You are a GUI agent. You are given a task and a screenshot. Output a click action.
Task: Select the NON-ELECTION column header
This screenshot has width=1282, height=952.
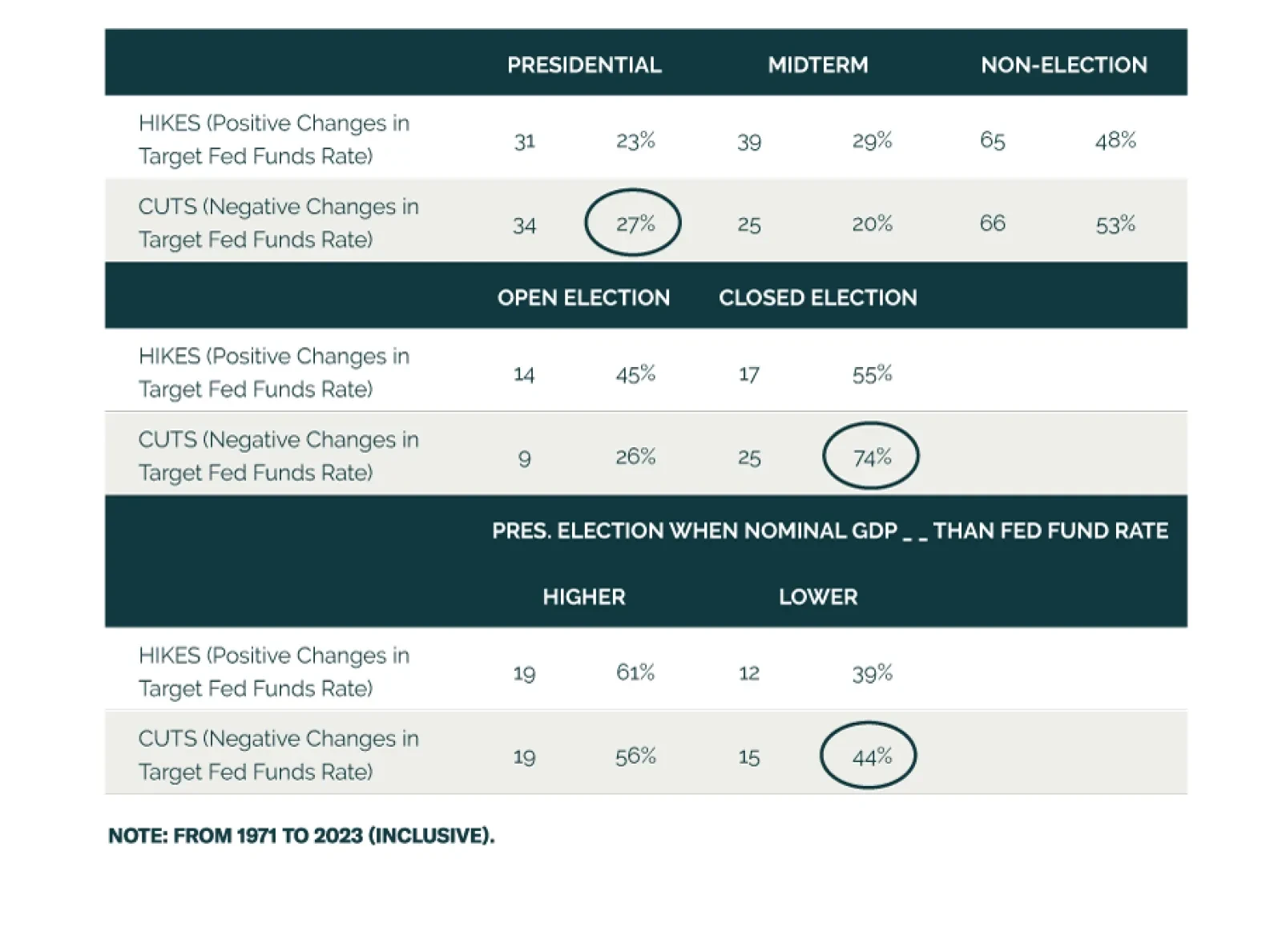tap(1063, 65)
